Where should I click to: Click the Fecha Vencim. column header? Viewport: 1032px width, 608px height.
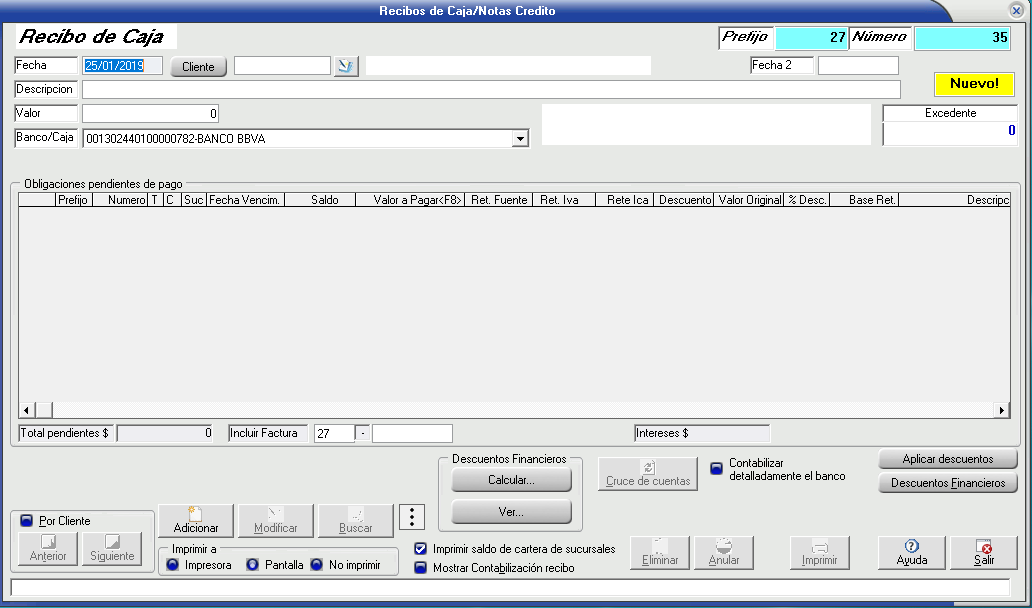coord(245,200)
